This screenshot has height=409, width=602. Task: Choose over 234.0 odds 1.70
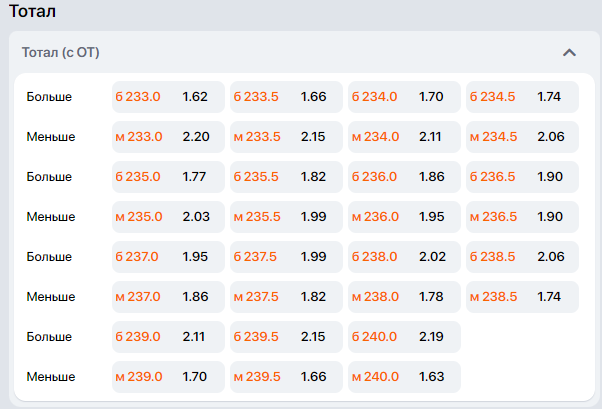(404, 97)
